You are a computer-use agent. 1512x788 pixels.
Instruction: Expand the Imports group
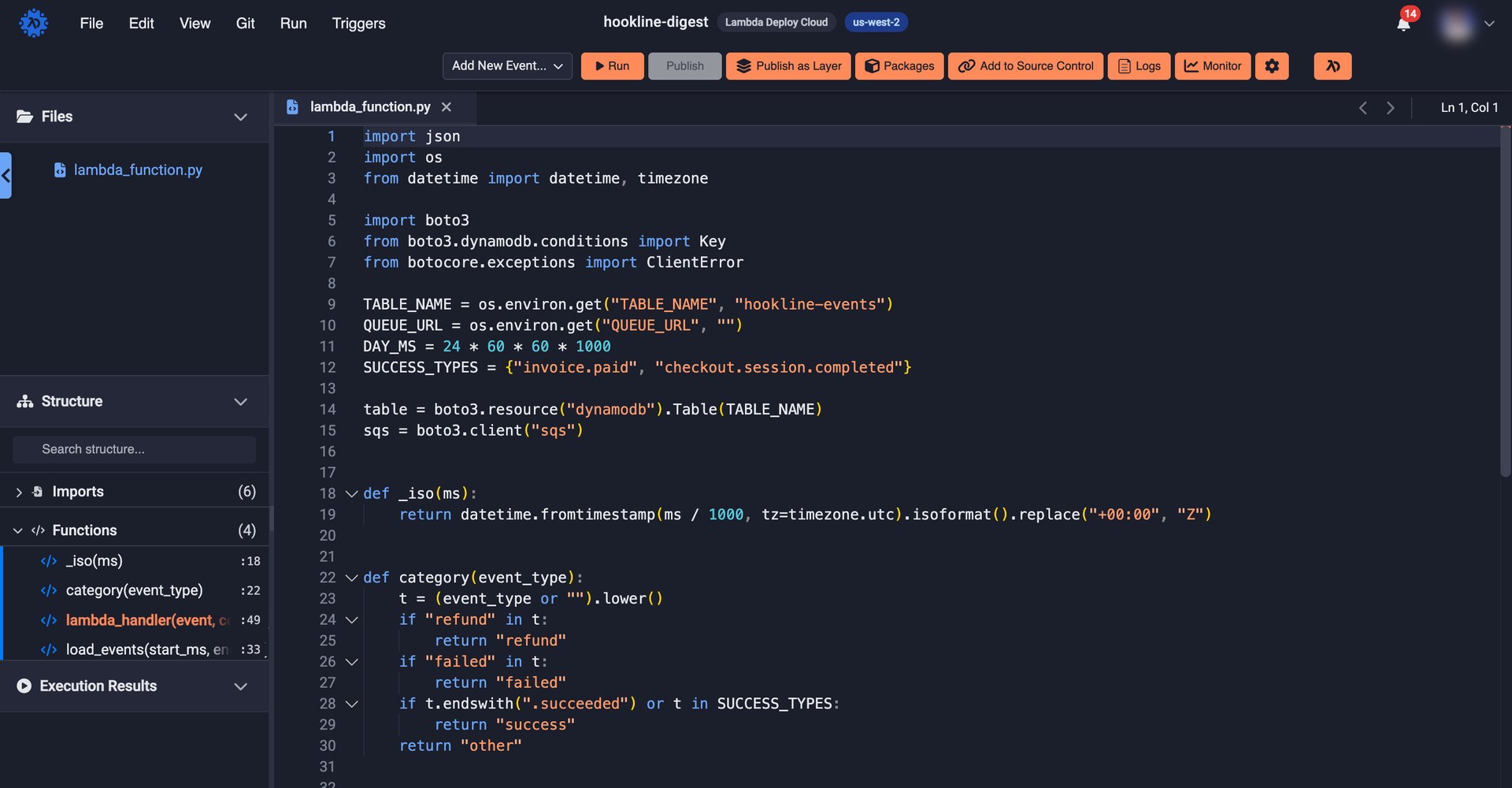tap(19, 492)
